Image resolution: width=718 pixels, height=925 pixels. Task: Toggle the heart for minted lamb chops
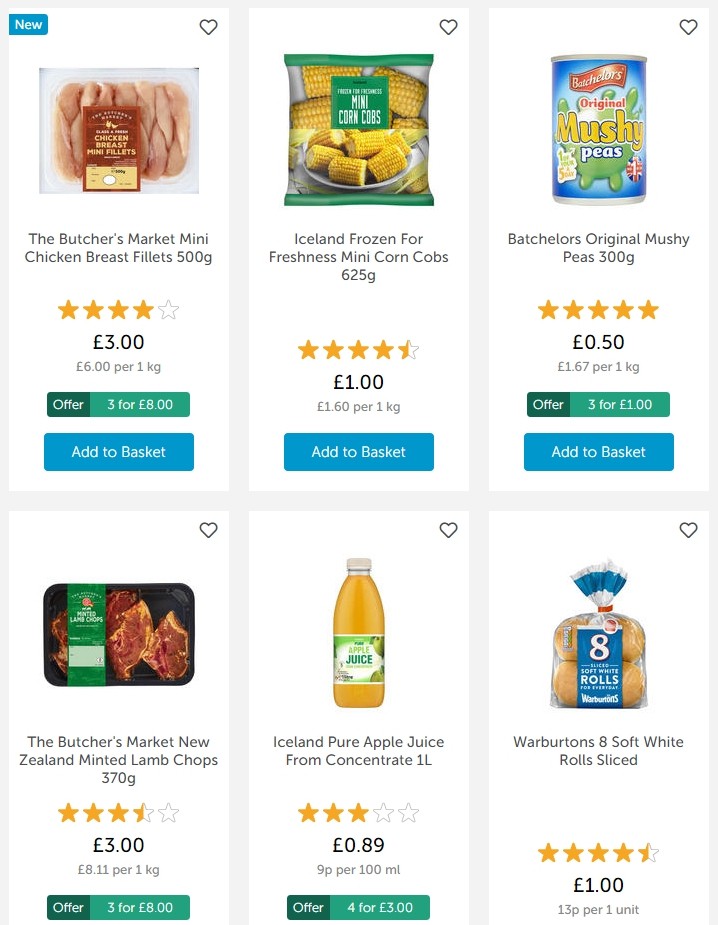[x=208, y=530]
